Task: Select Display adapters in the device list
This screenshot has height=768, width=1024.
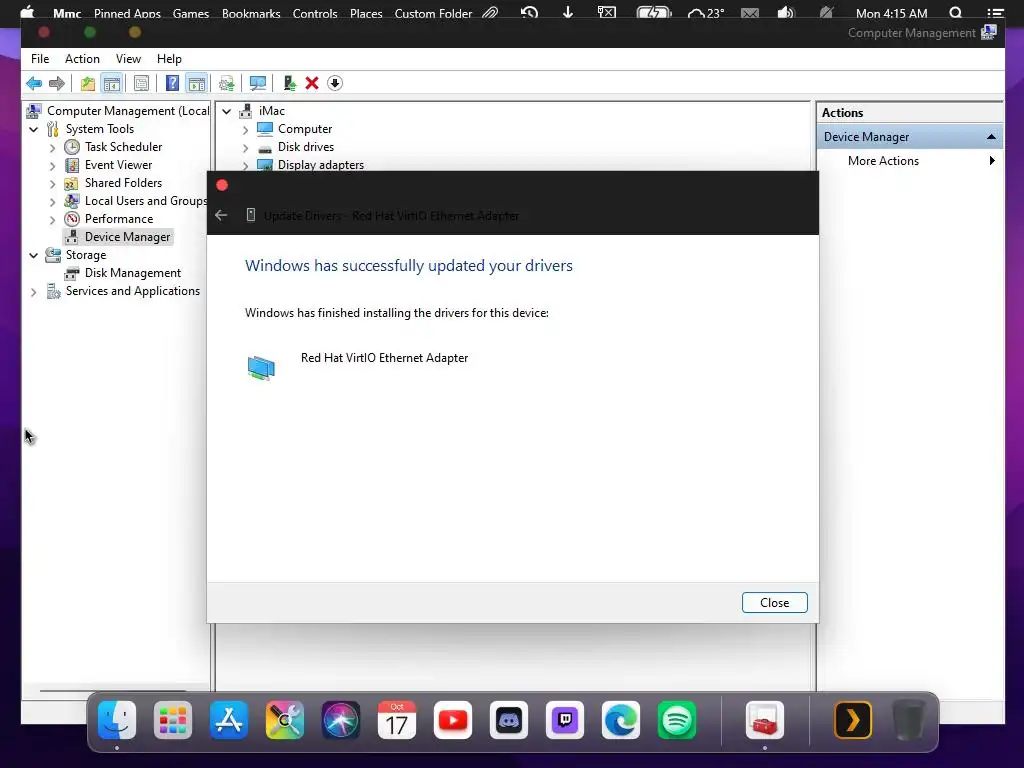Action: tap(321, 165)
